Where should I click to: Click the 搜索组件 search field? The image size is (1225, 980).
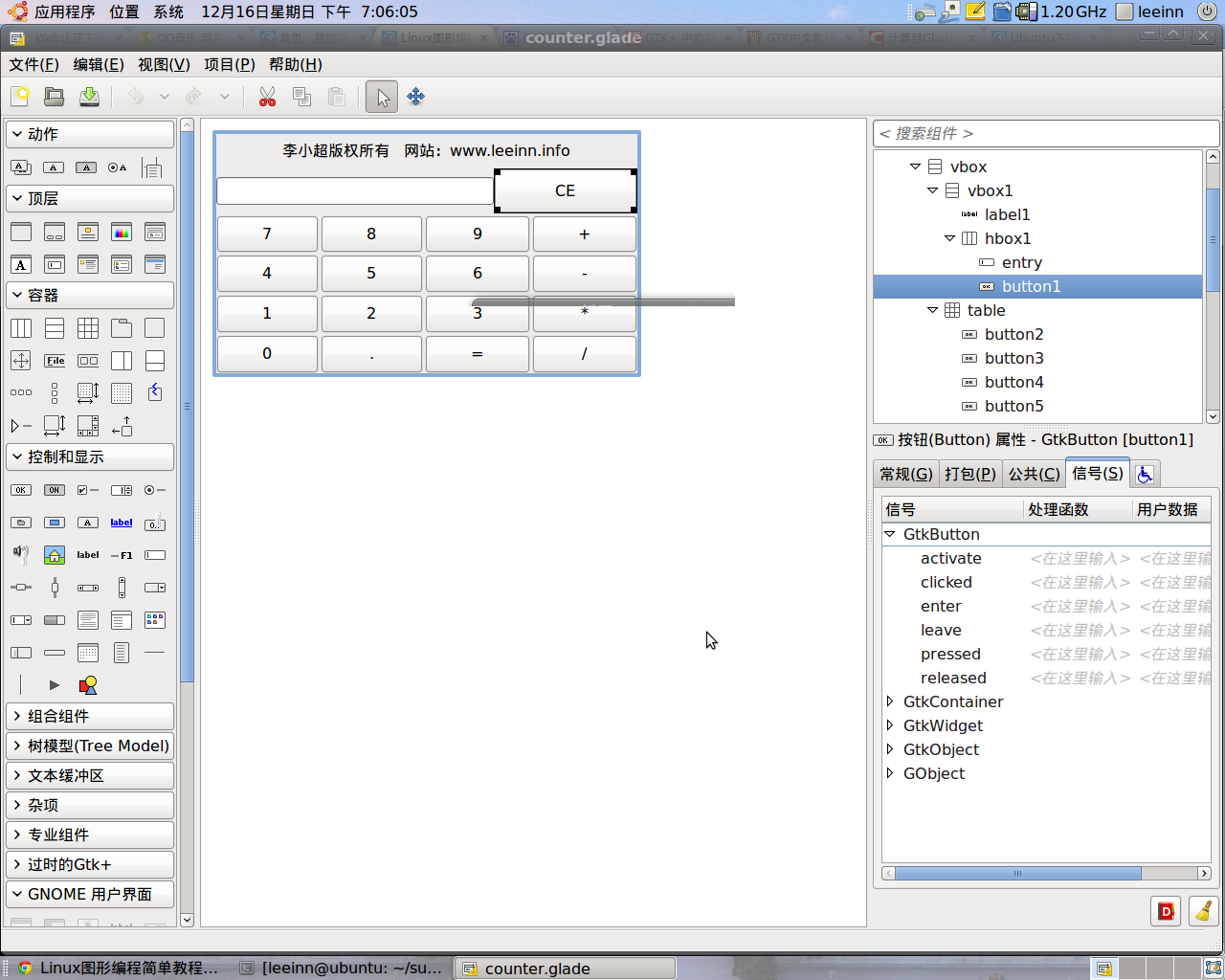click(1046, 133)
